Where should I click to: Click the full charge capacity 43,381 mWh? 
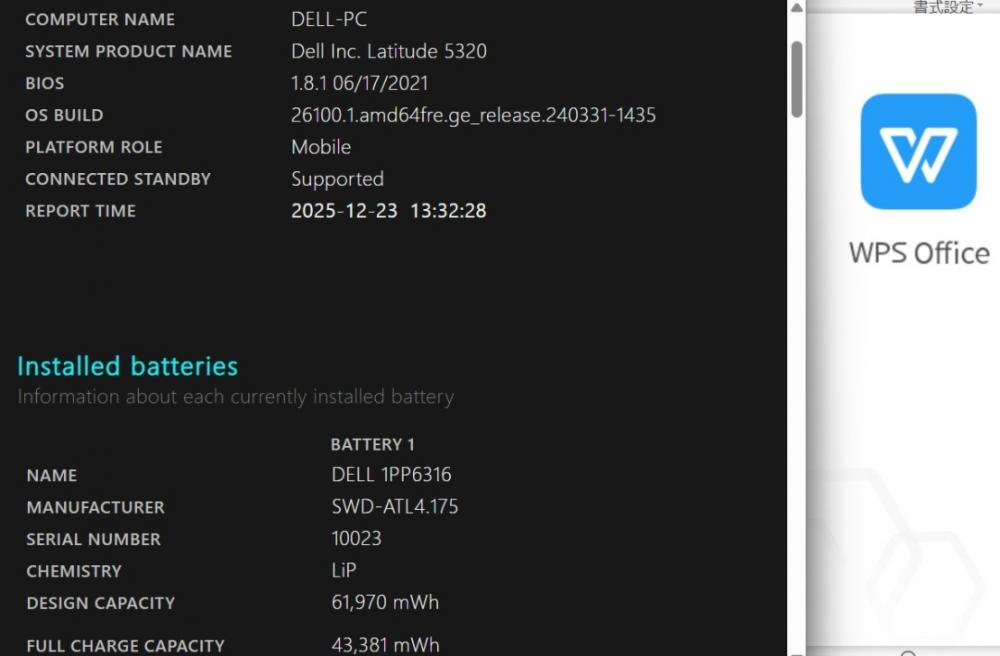click(385, 645)
